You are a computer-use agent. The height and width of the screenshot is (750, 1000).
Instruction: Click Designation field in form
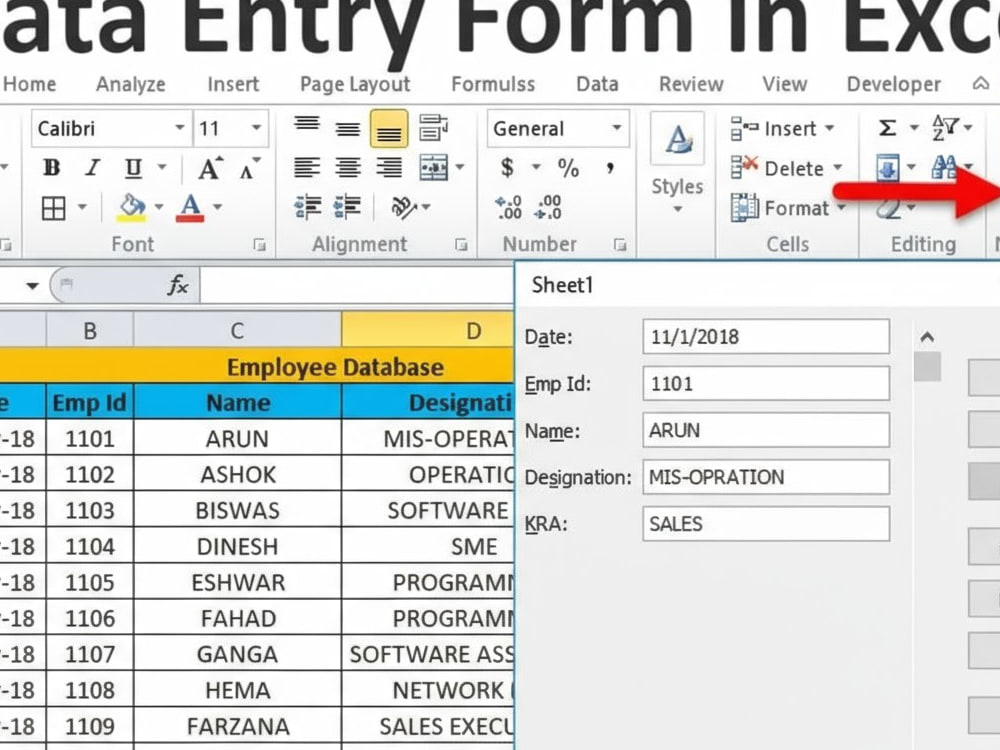(x=766, y=477)
